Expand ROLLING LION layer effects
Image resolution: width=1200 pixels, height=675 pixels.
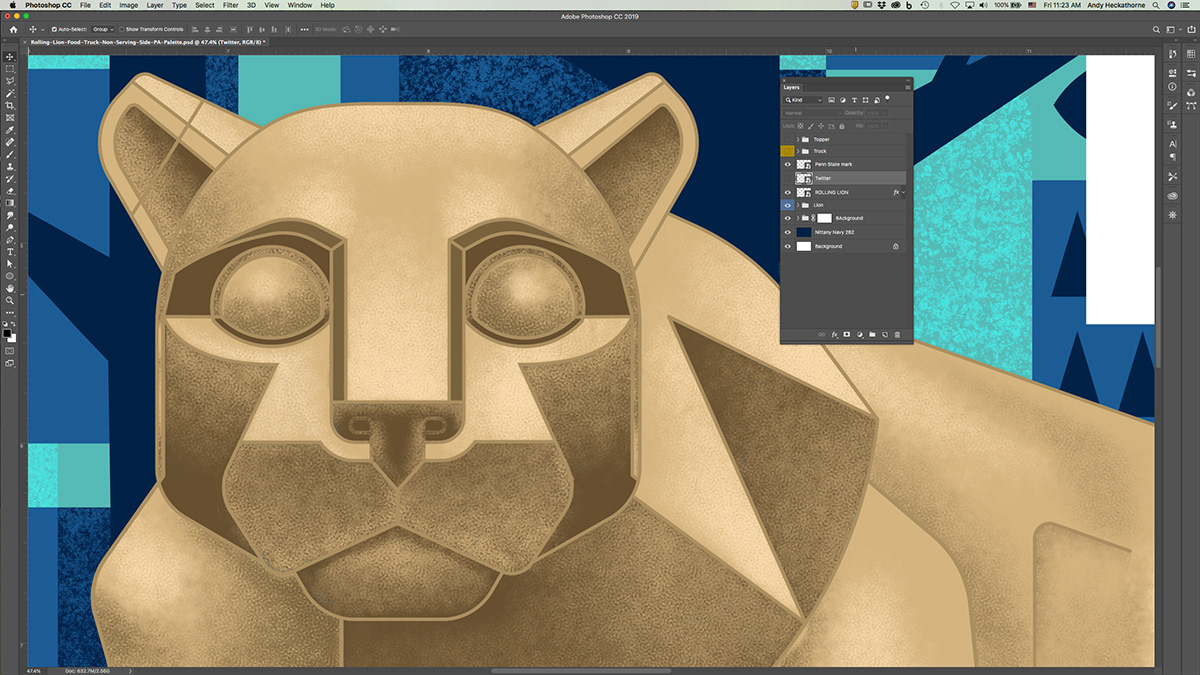coord(904,192)
